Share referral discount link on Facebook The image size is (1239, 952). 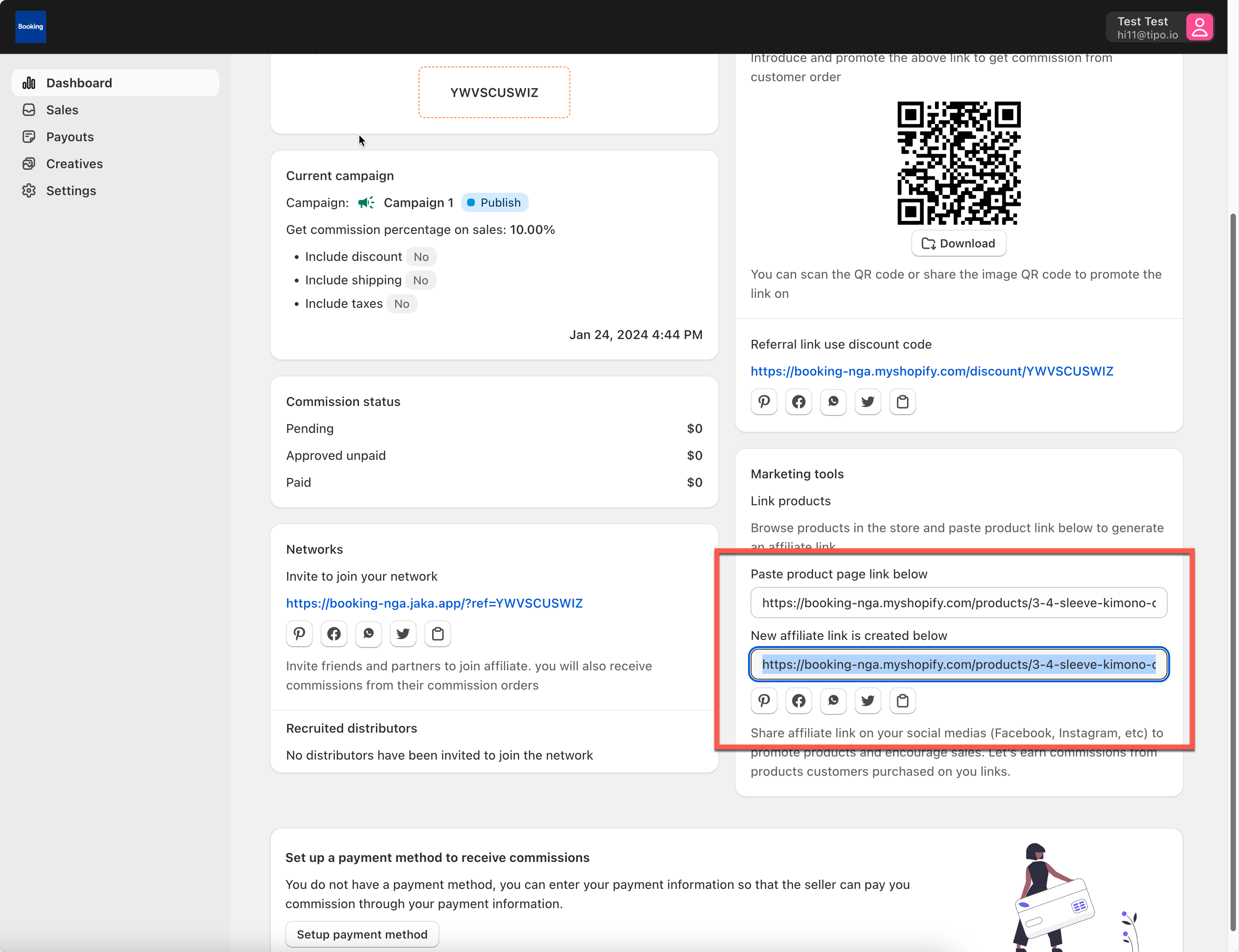click(798, 402)
